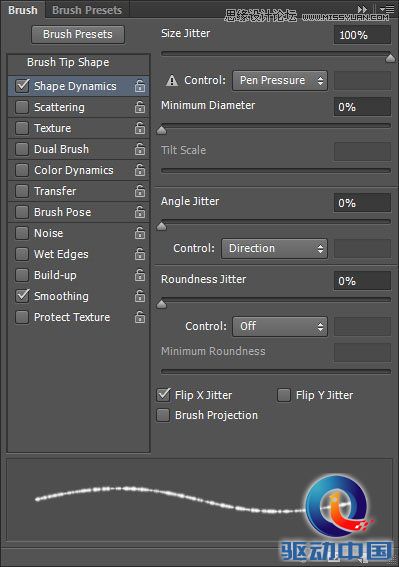Enable the Brush Pose checkbox
399x567 pixels.
[22, 212]
